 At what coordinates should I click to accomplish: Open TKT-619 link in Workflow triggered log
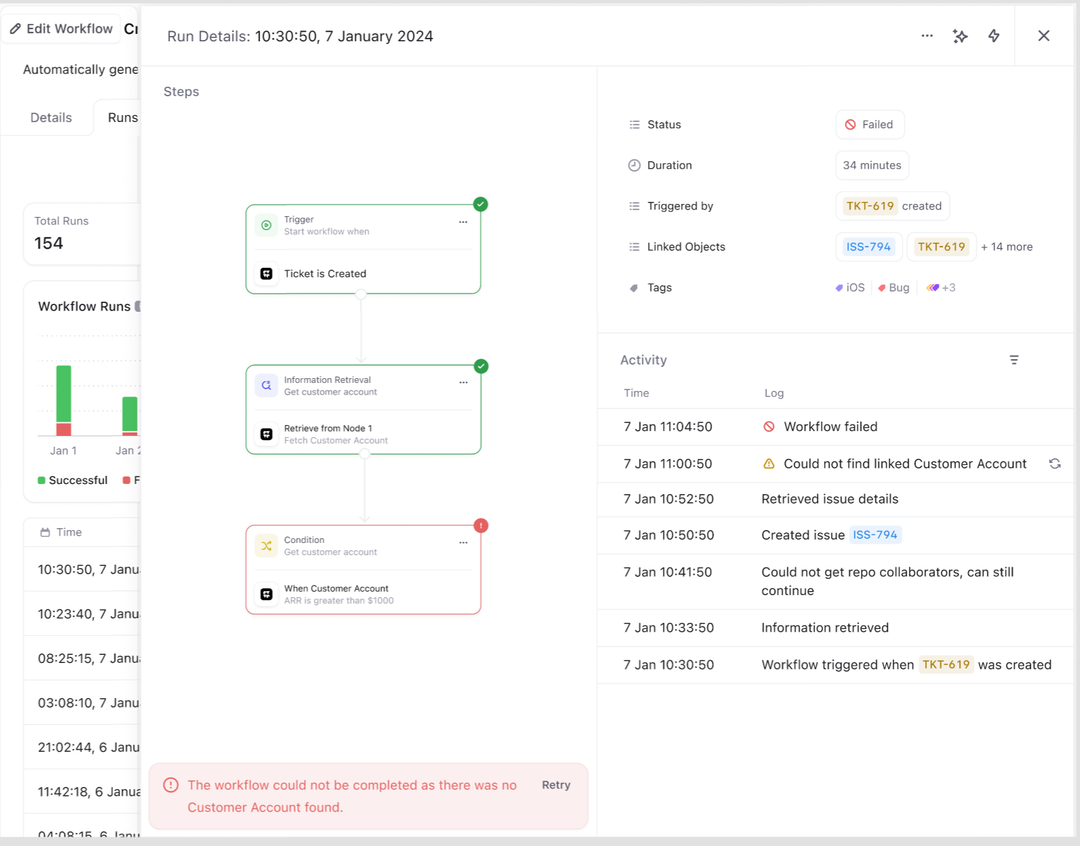(946, 665)
